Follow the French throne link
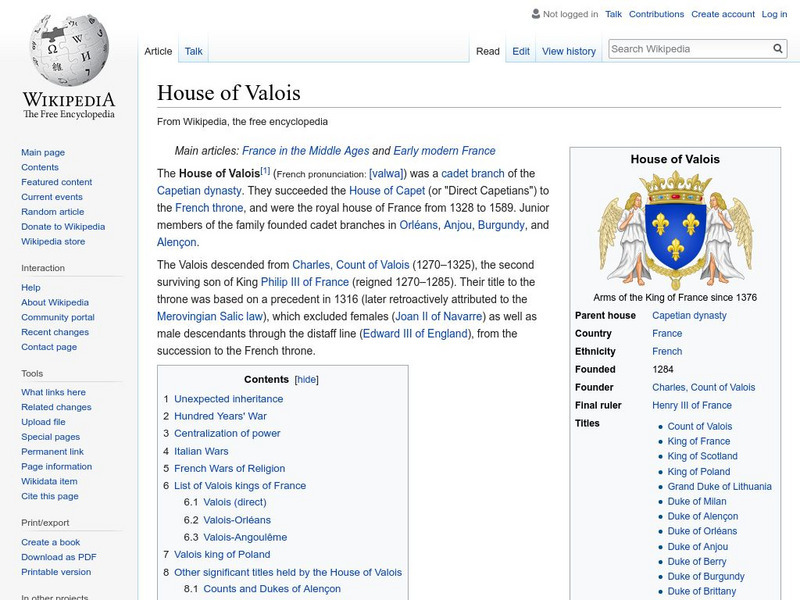 pos(209,208)
